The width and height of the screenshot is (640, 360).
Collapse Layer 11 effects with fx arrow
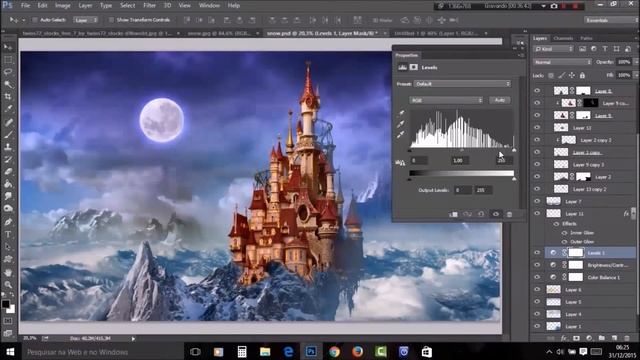[633, 213]
